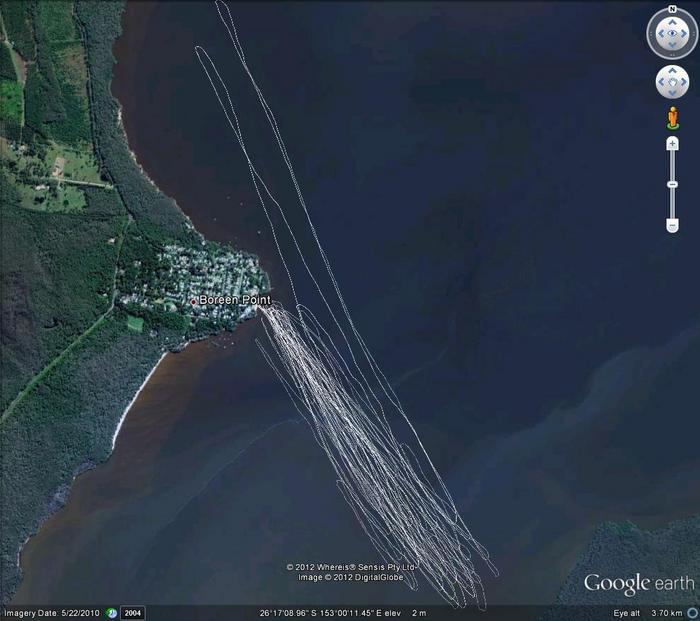The width and height of the screenshot is (700, 621).
Task: Pan map left with Move joystick
Action: tap(661, 81)
